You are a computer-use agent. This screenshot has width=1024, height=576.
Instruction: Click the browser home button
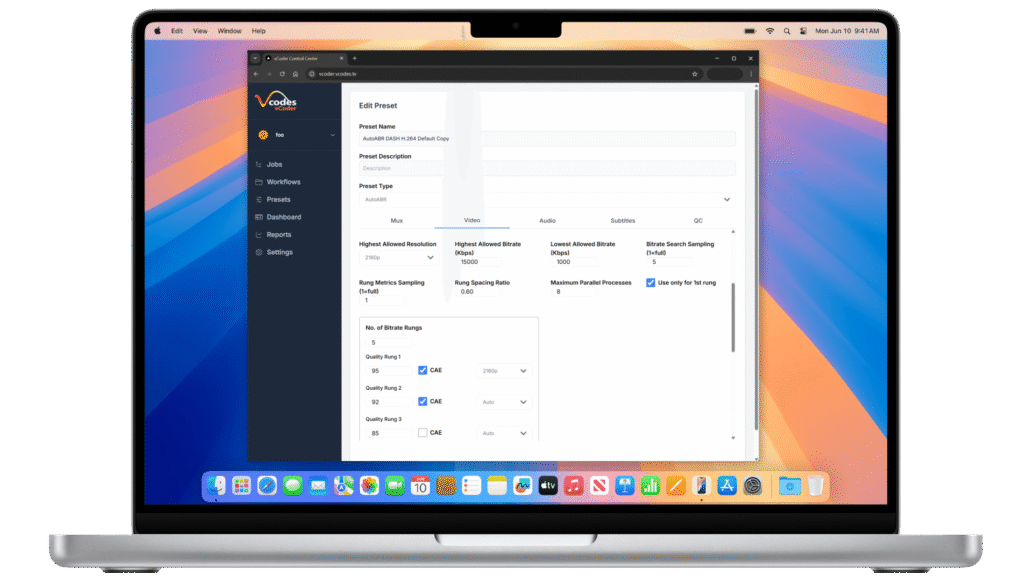(295, 74)
